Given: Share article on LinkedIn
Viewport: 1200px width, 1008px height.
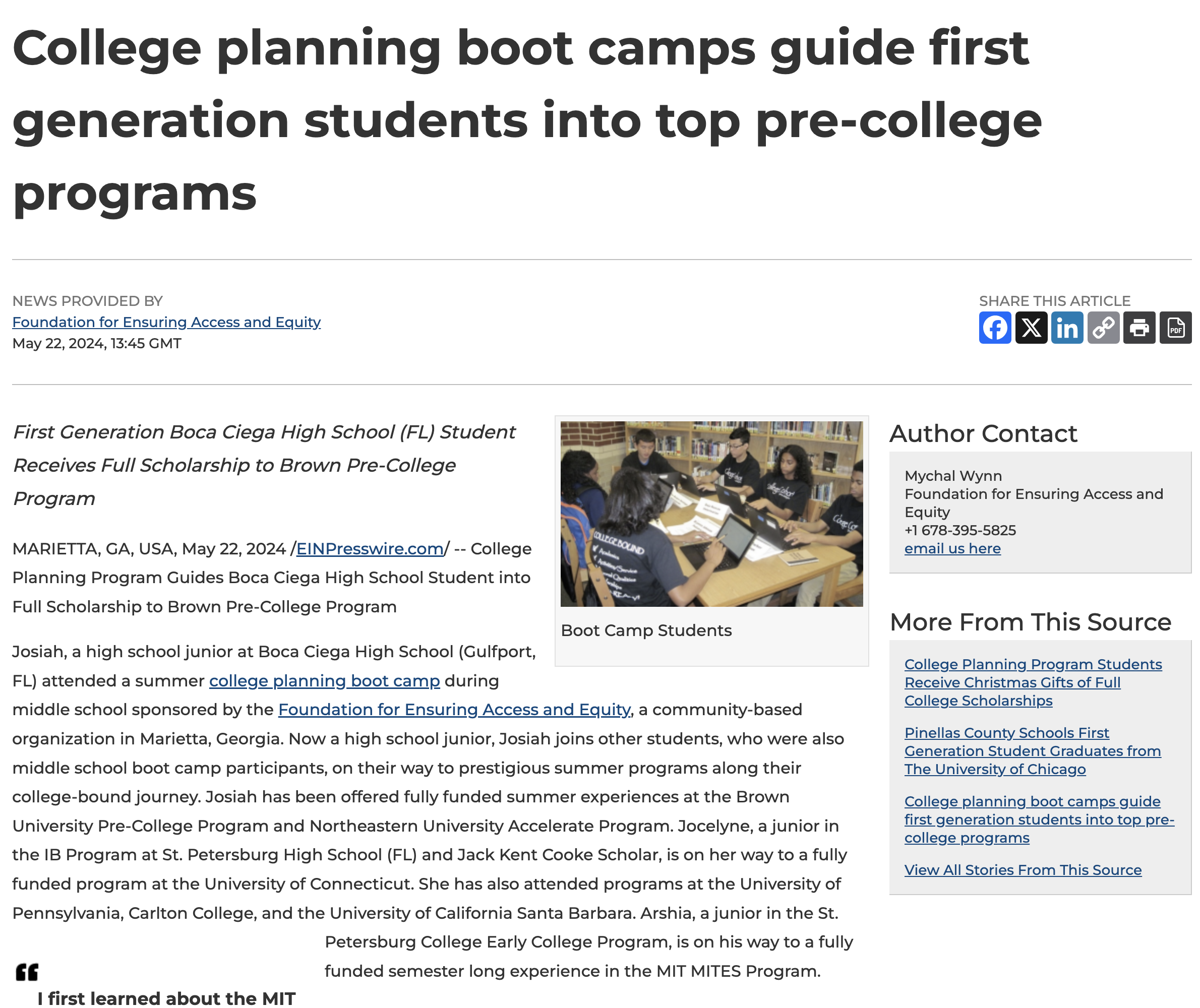Looking at the screenshot, I should pos(1066,328).
